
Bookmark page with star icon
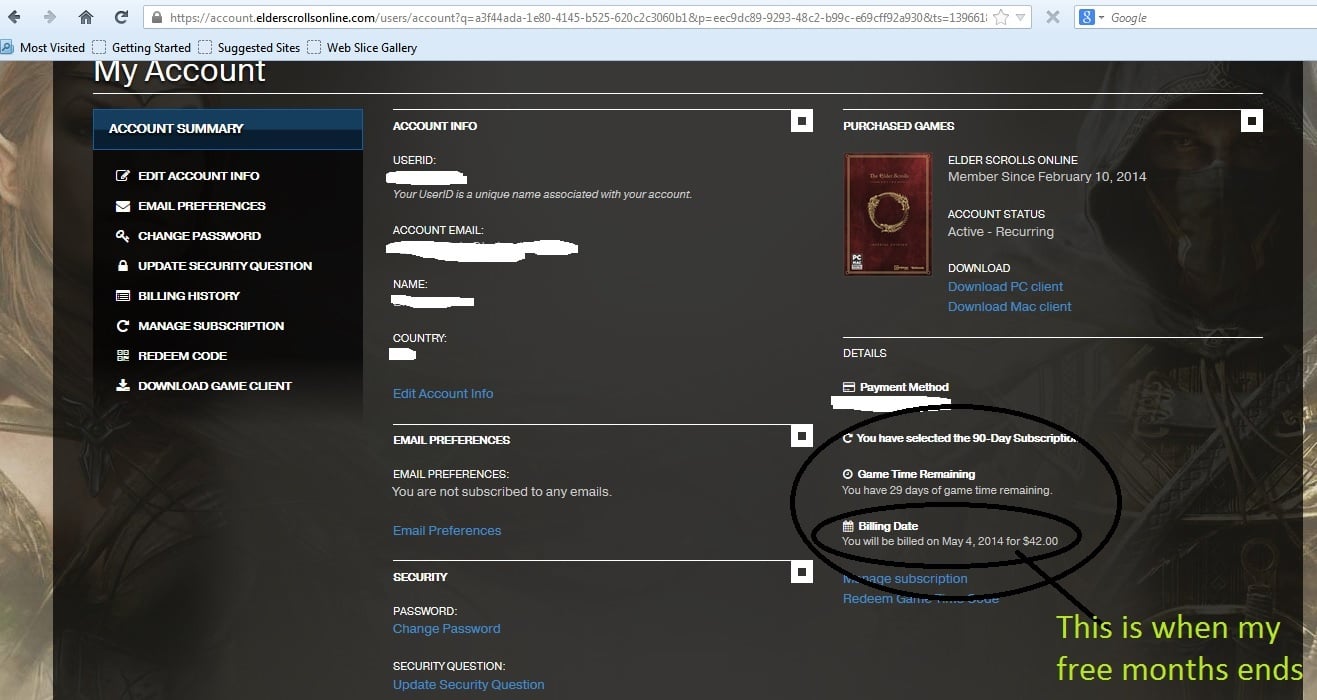coord(1000,17)
